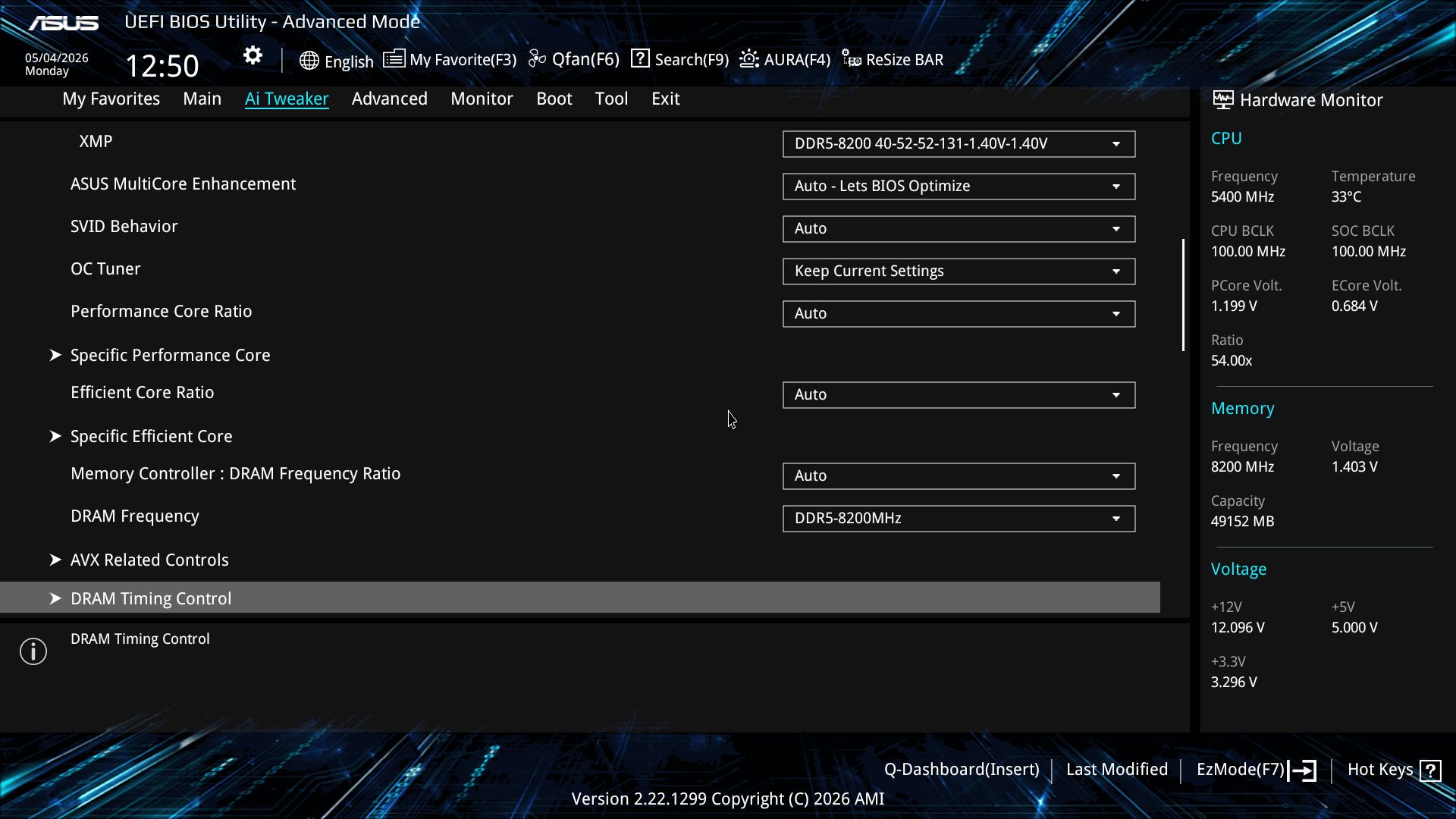Screen dimensions: 1456x819
Task: Switch to Monitor tab
Action: tap(482, 99)
